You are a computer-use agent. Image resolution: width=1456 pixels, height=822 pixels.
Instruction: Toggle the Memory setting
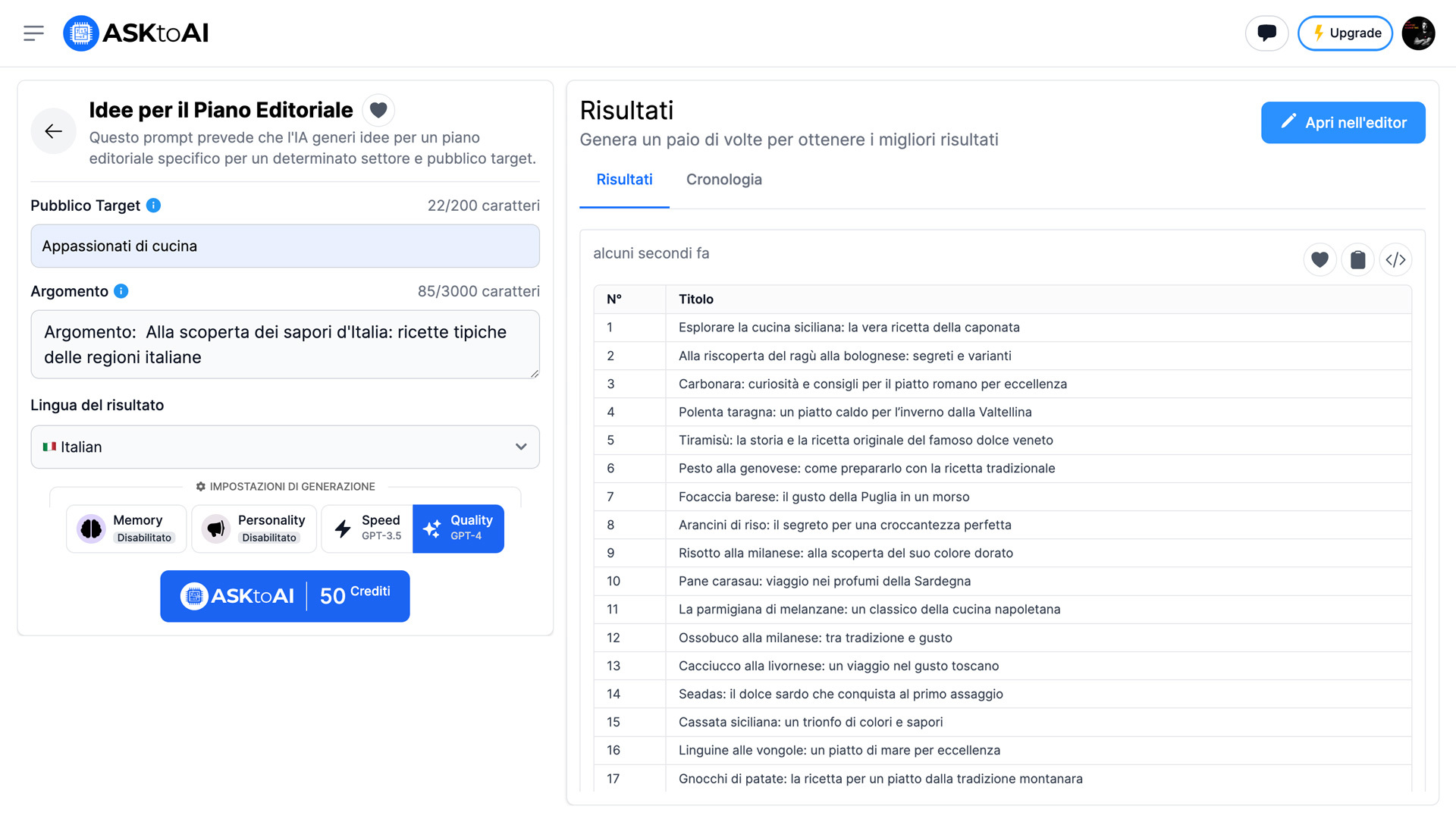[x=127, y=529]
